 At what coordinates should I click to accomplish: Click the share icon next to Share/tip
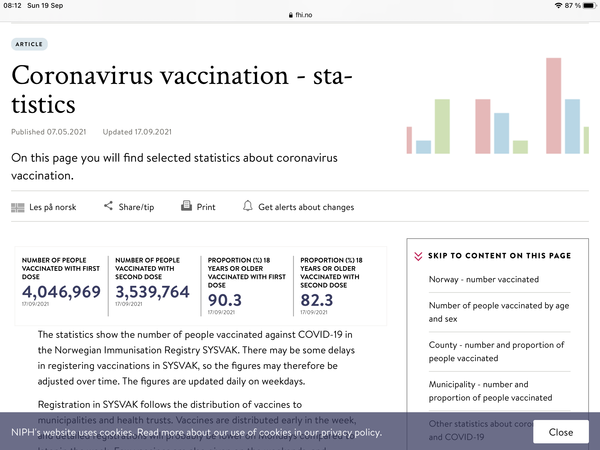coord(108,206)
